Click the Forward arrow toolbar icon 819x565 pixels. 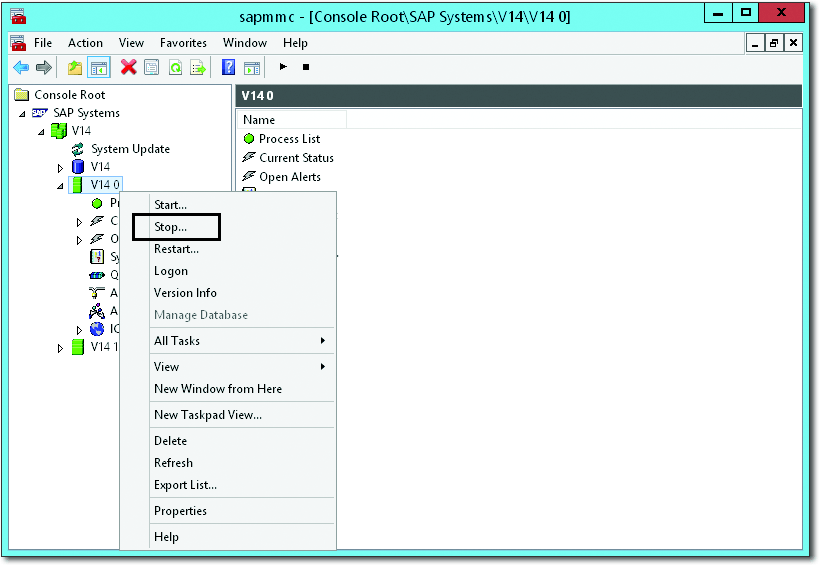[44, 67]
